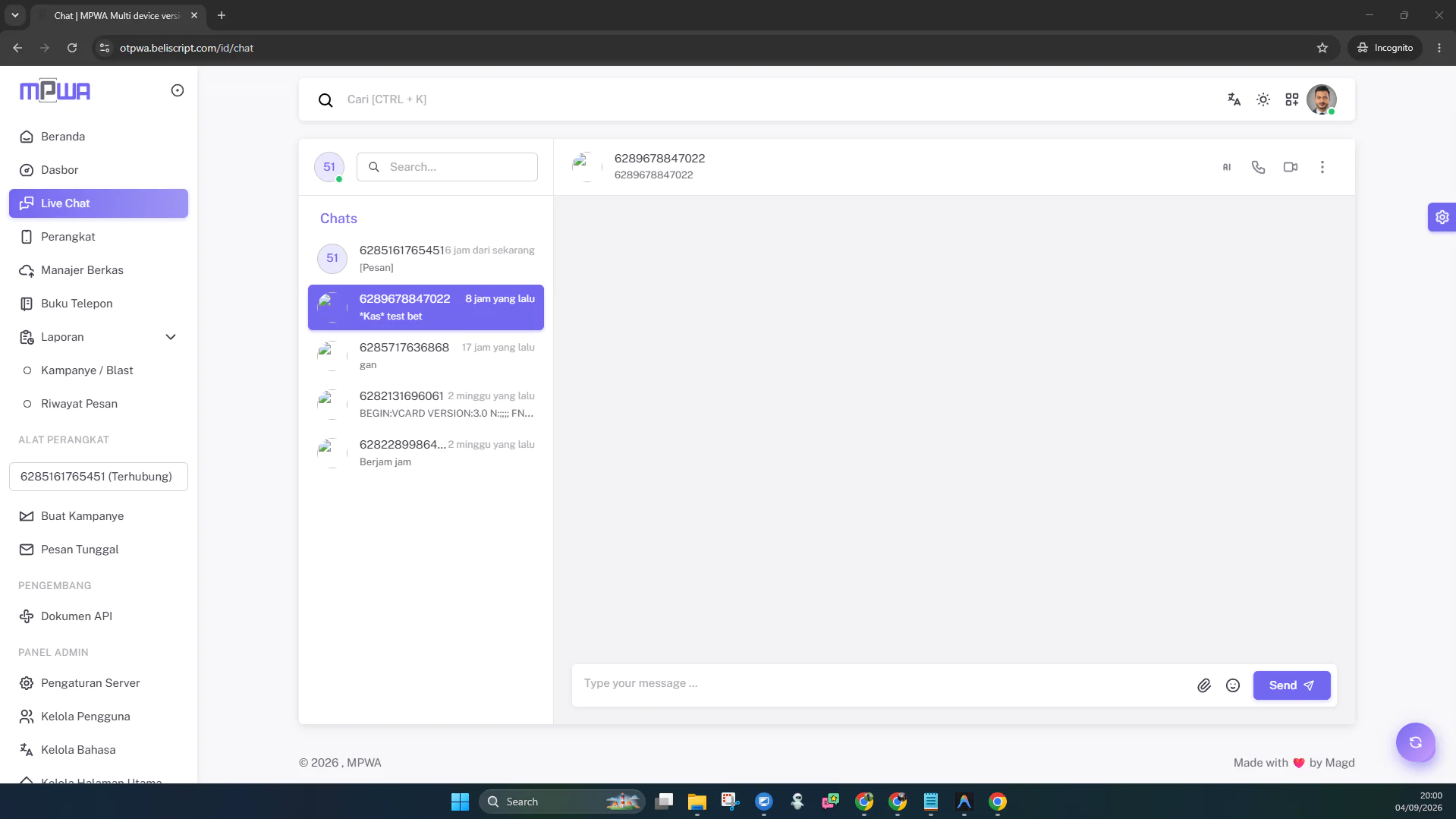The height and width of the screenshot is (819, 1456).
Task: Open Dasbor from the sidebar
Action: (99, 170)
